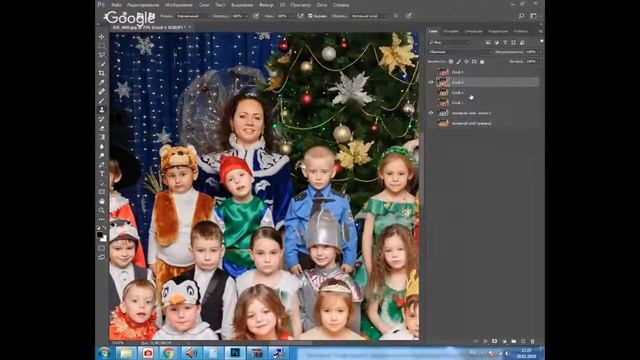This screenshot has width=640, height=360.
Task: Toggle visibility of Слой 4 layer
Action: (431, 82)
